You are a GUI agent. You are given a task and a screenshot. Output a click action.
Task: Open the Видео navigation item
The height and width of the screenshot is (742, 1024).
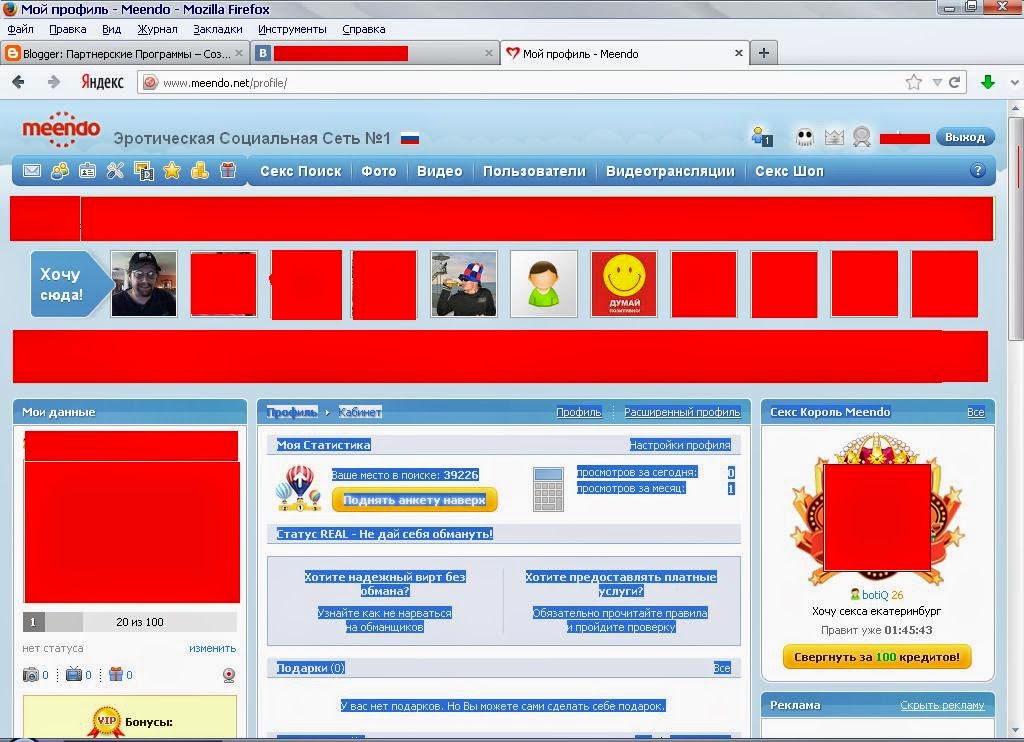coord(440,171)
